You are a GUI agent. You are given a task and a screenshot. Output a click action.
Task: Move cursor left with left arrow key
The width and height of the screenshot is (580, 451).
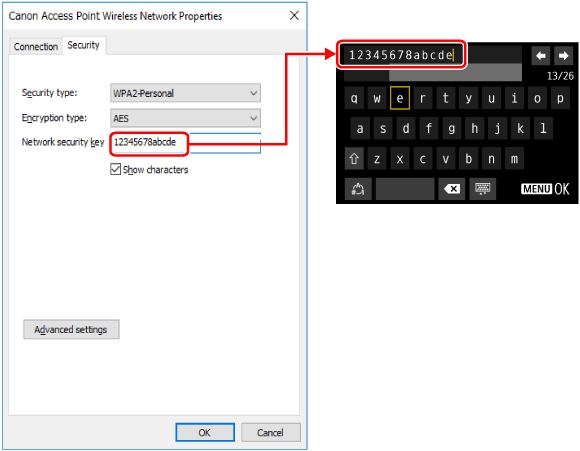click(x=540, y=56)
